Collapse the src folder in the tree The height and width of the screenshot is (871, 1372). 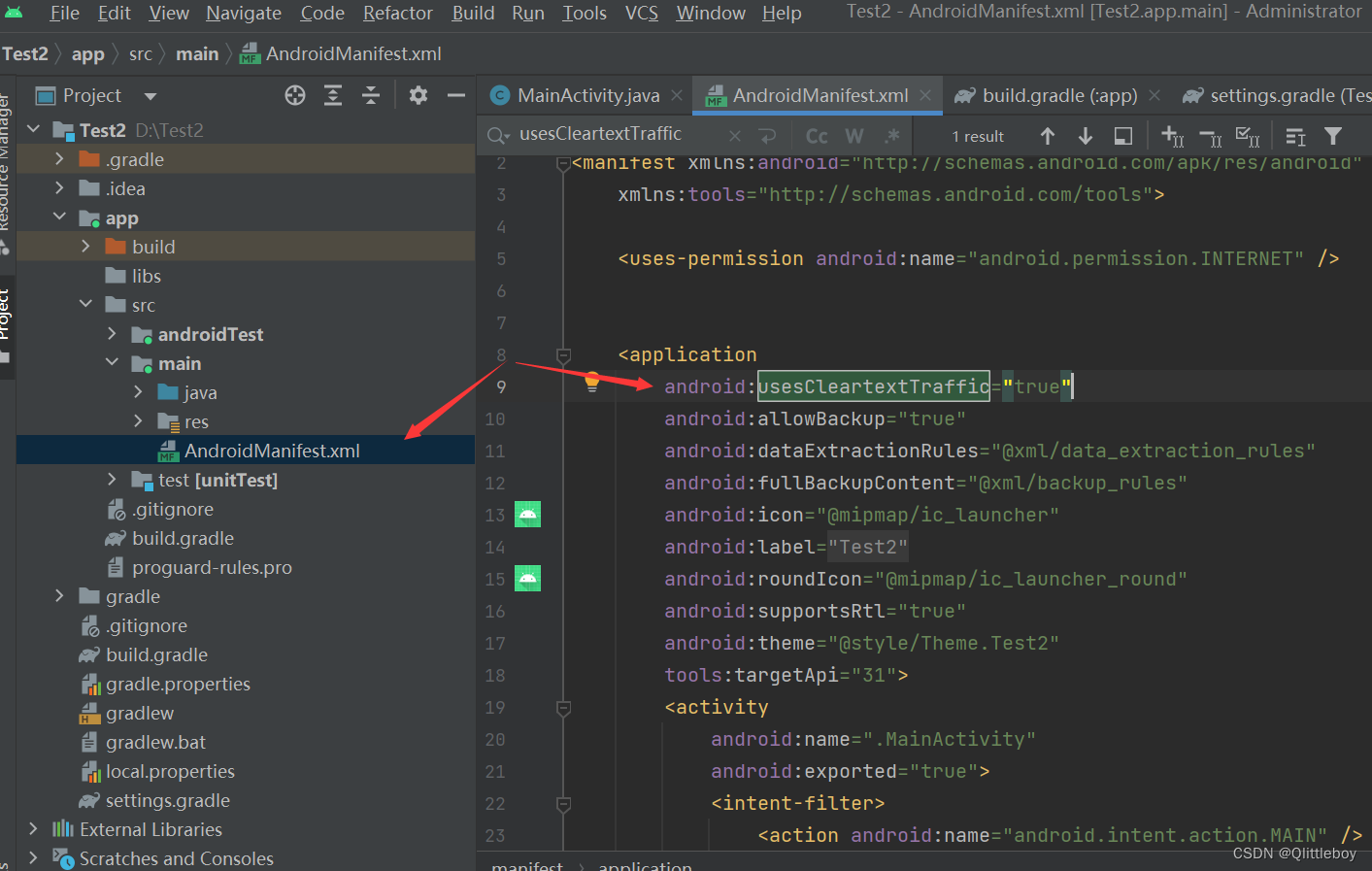(x=85, y=304)
